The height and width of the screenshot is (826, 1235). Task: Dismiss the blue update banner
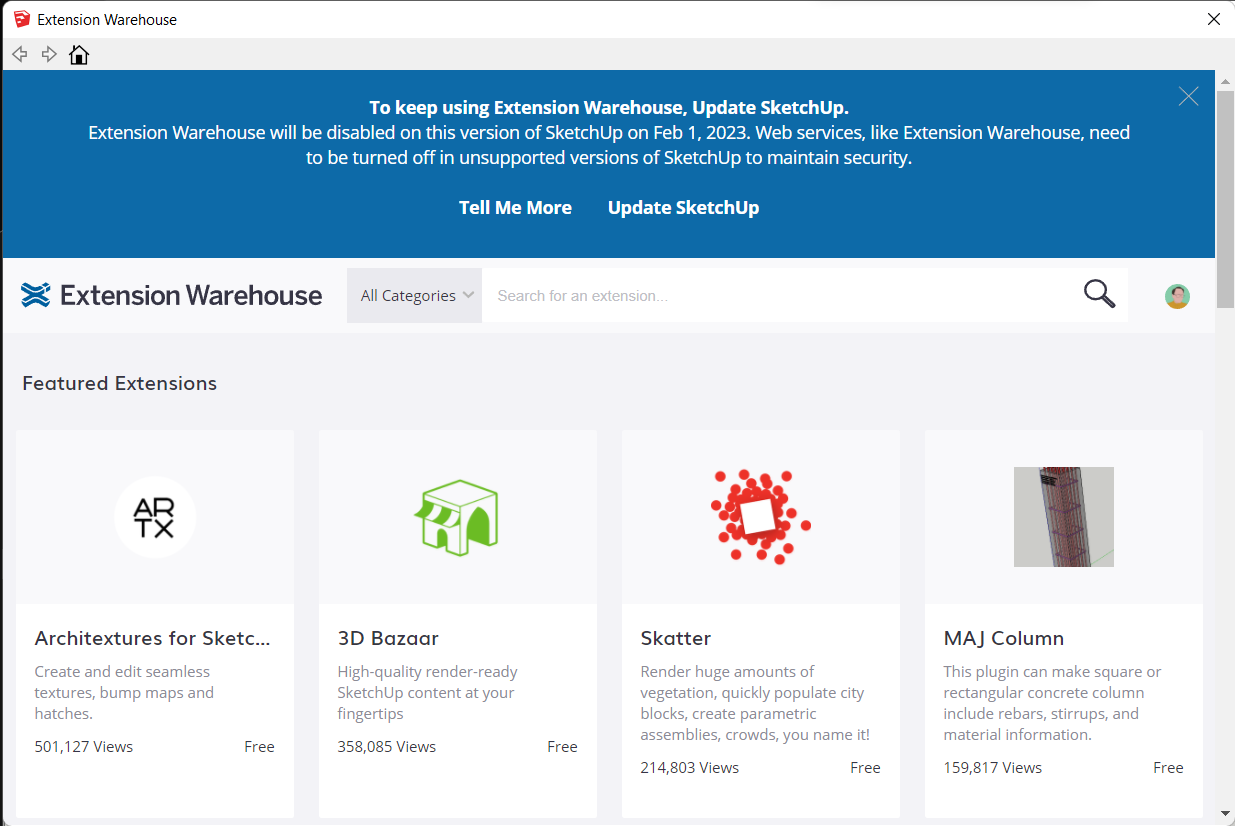click(x=1188, y=96)
